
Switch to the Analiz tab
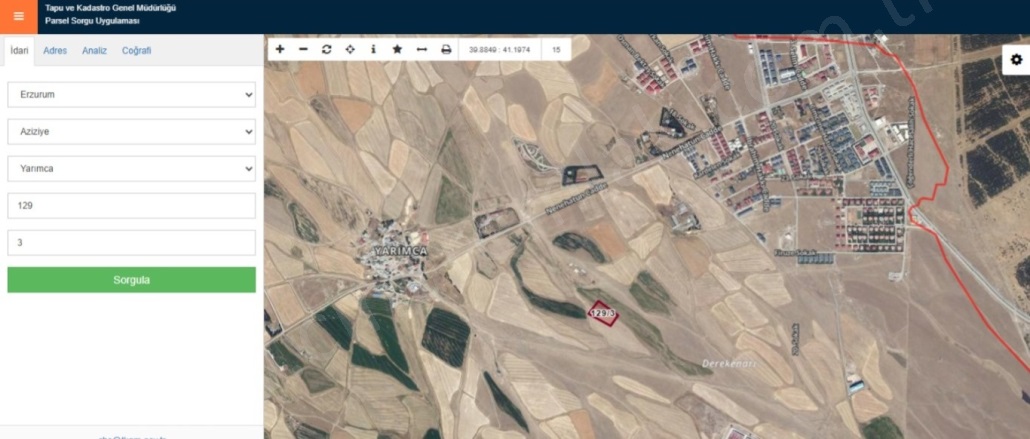(94, 51)
